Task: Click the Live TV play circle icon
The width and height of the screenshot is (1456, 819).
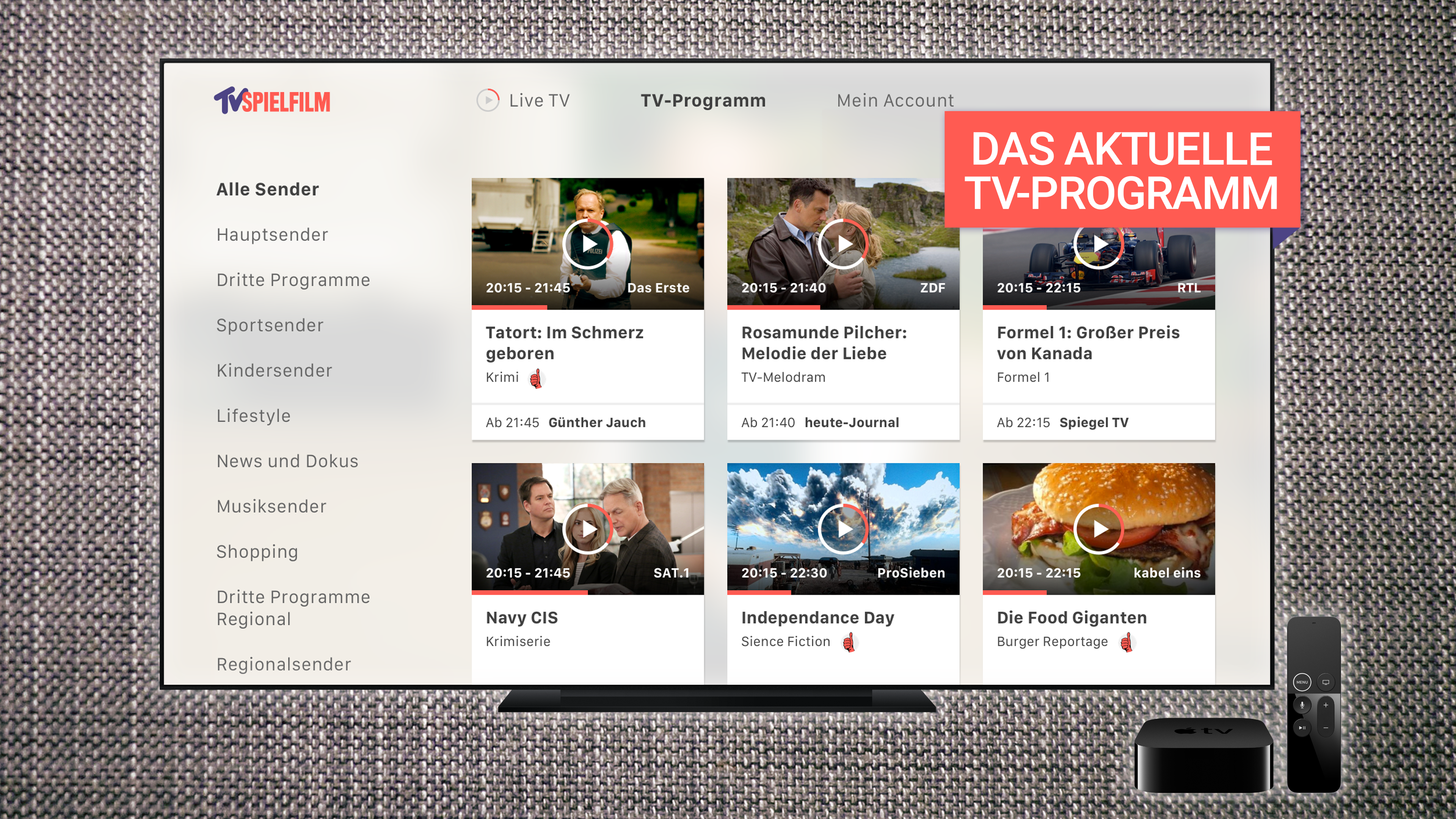Action: pos(488,100)
